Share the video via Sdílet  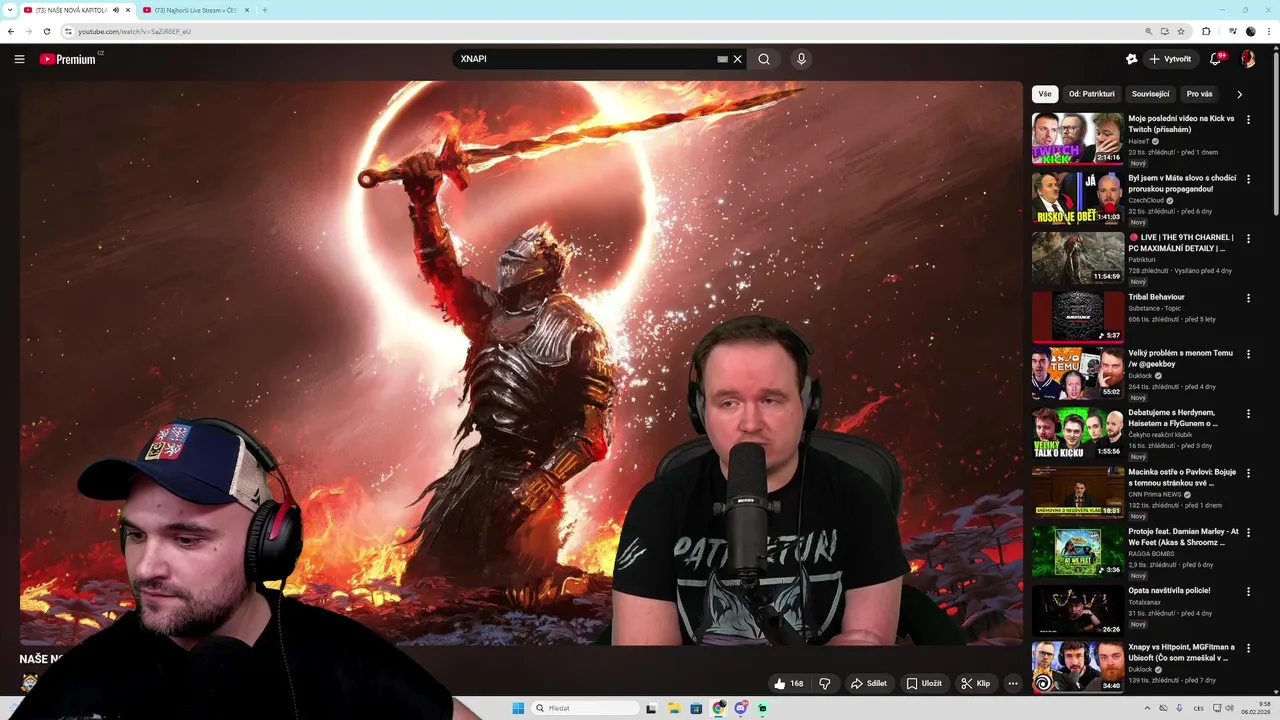[868, 684]
